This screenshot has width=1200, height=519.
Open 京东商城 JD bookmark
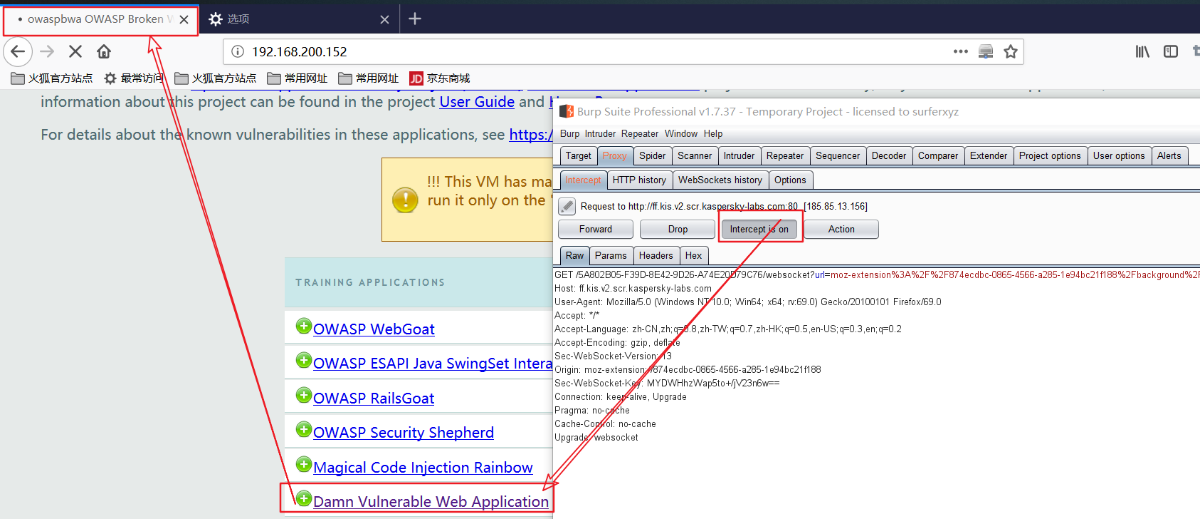(439, 78)
